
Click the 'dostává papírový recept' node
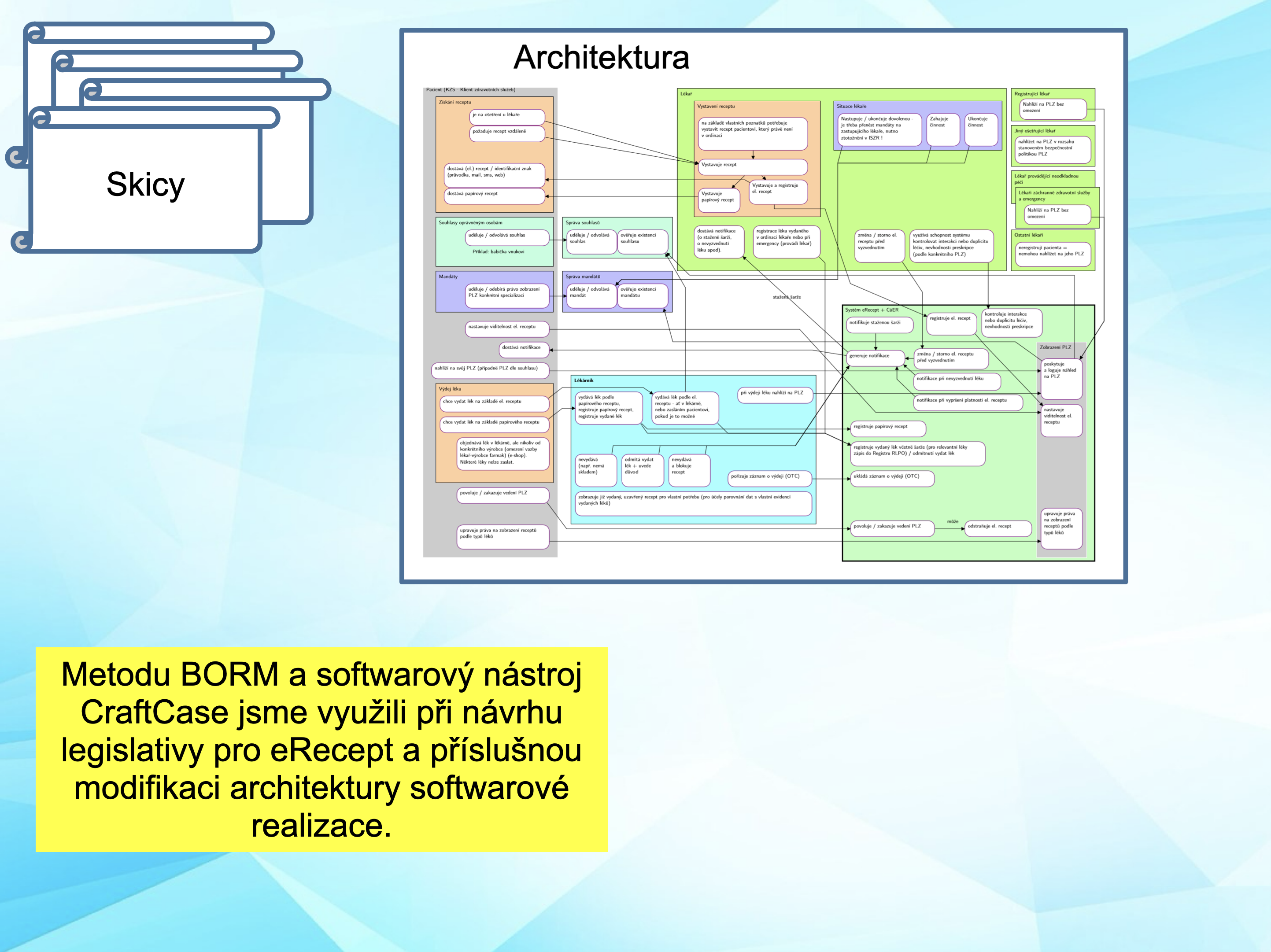point(494,196)
